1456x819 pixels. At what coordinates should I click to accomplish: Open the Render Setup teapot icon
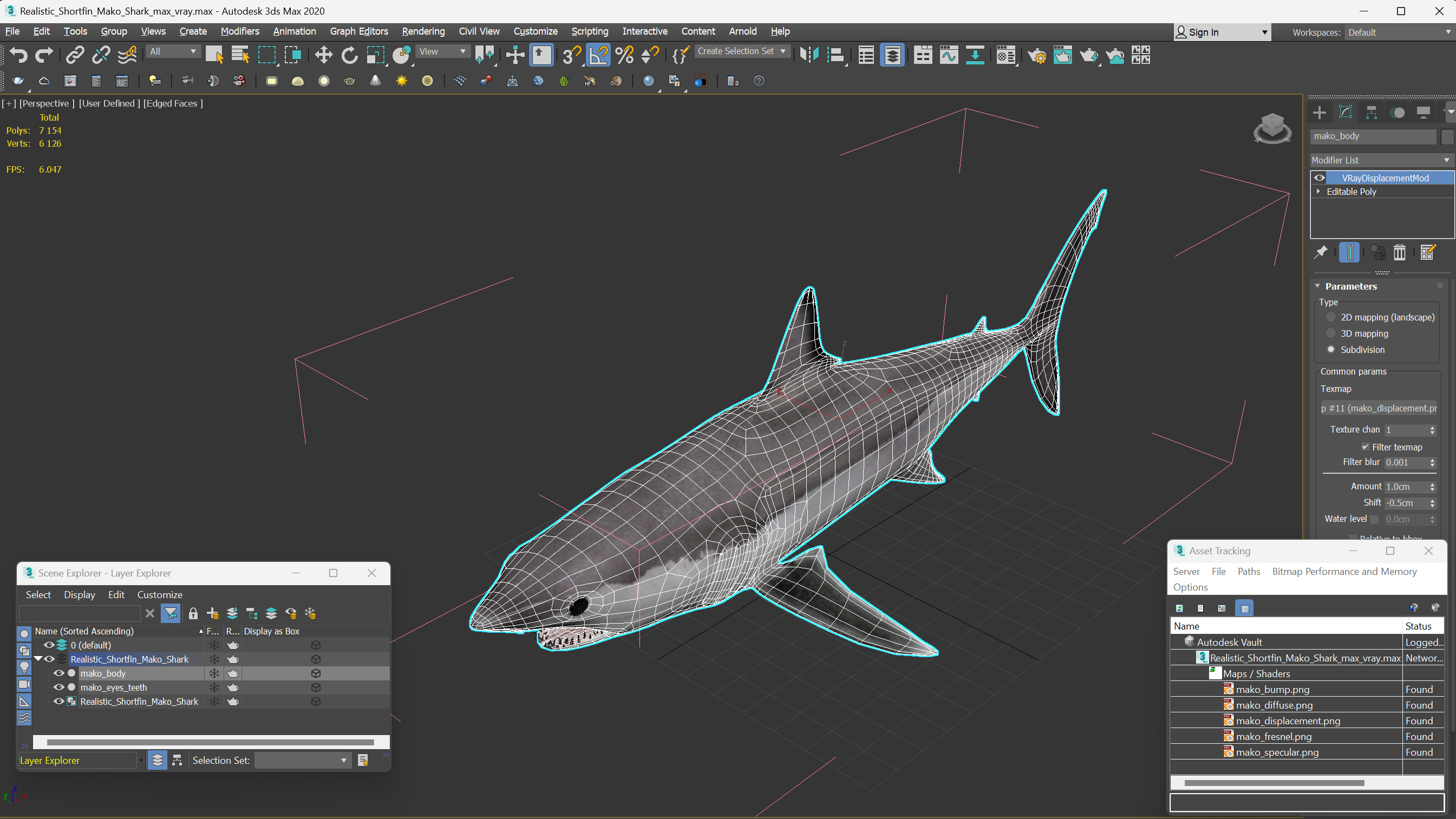click(x=1036, y=55)
